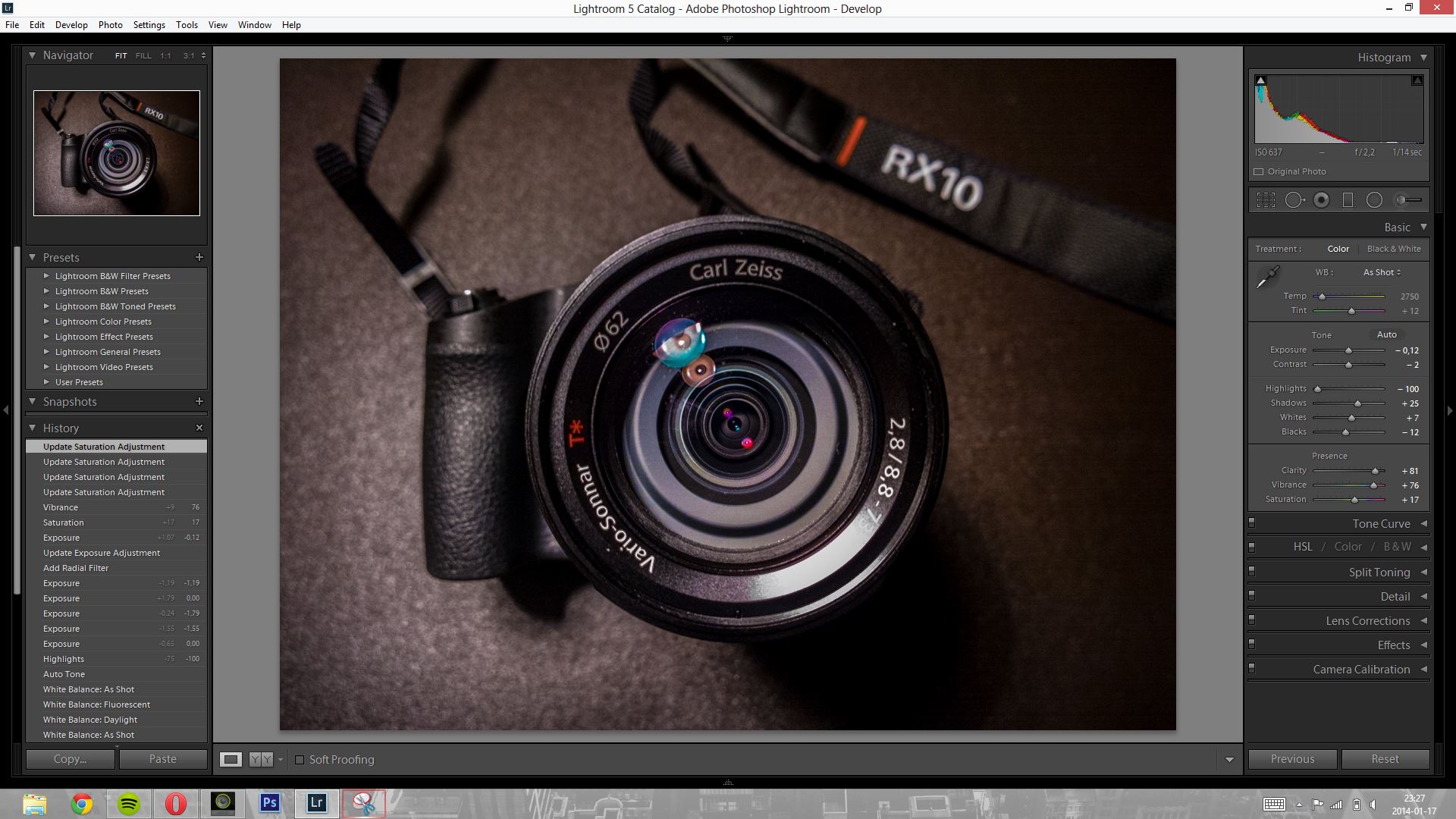Check the Original Photo box
Screen dimensions: 1456x819
point(1259,171)
